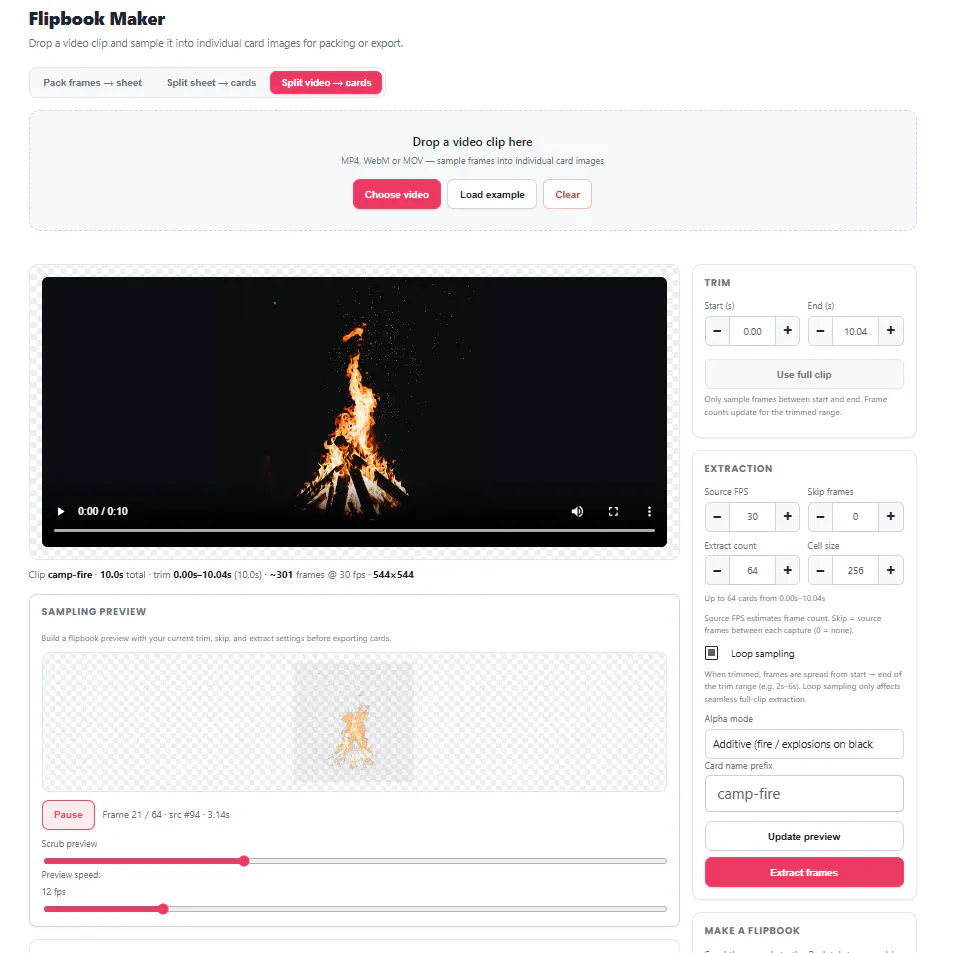Toggle the Loop sampling checkbox

[711, 653]
